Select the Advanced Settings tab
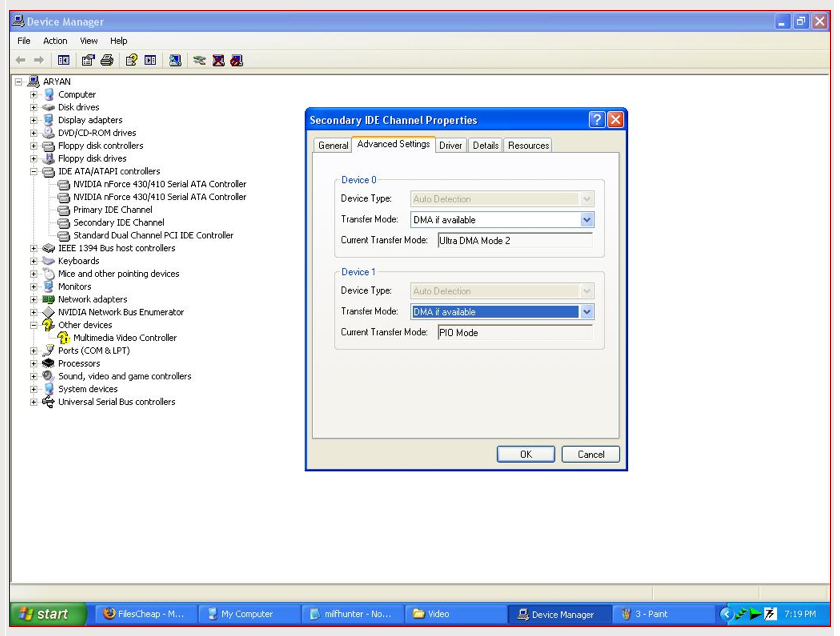Viewport: 840px width, 636px height. point(393,144)
